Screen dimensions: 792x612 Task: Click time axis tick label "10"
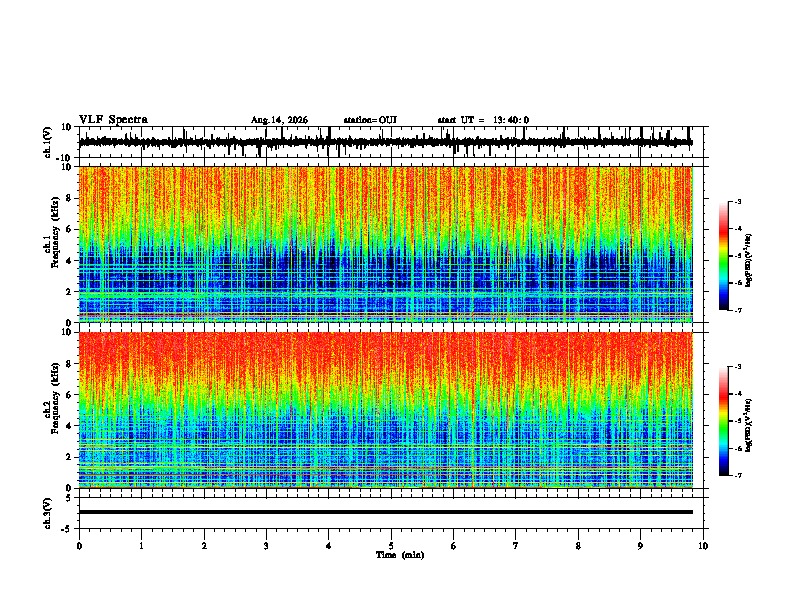(x=703, y=546)
